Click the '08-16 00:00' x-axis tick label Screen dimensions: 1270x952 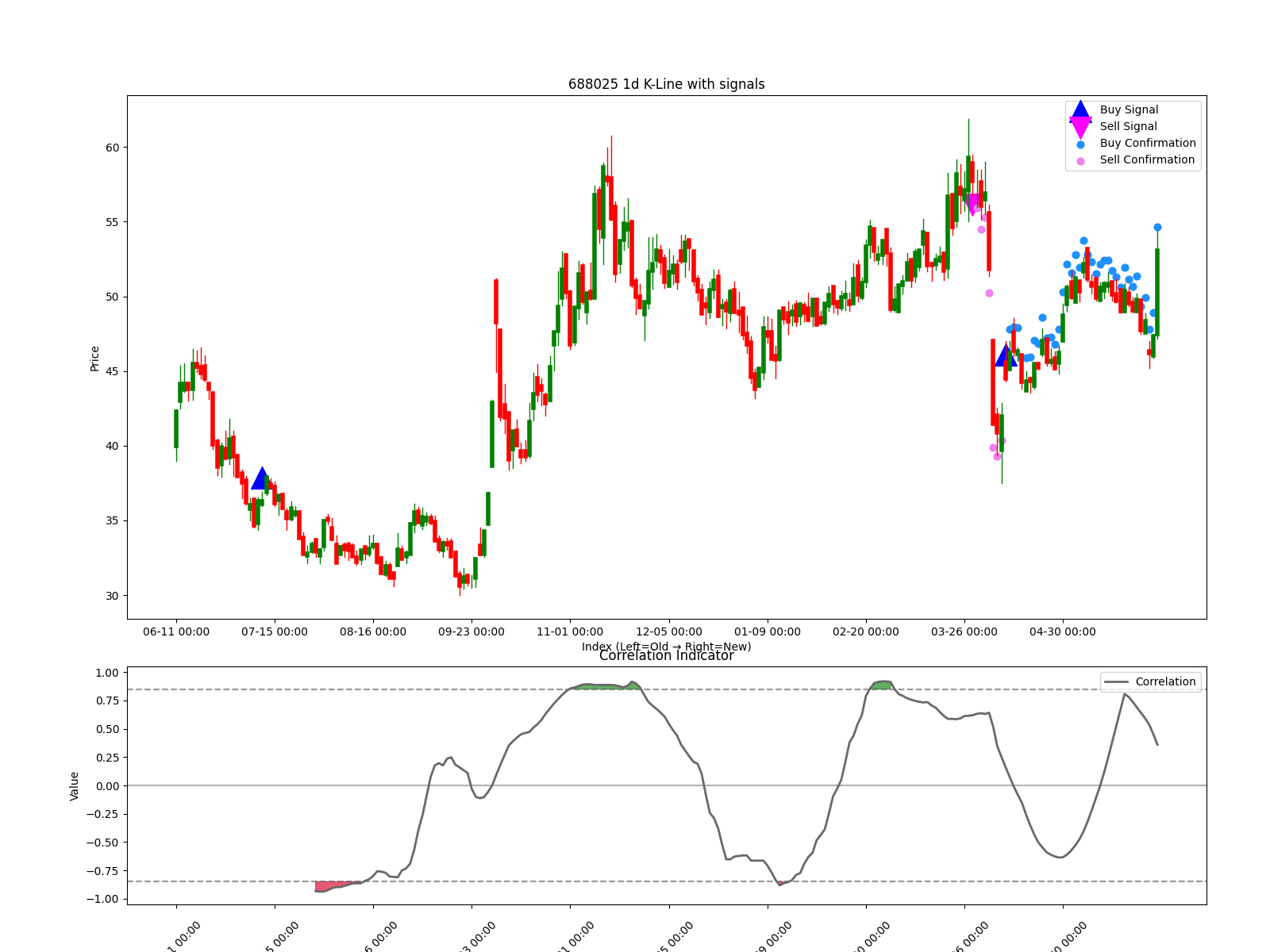(373, 631)
